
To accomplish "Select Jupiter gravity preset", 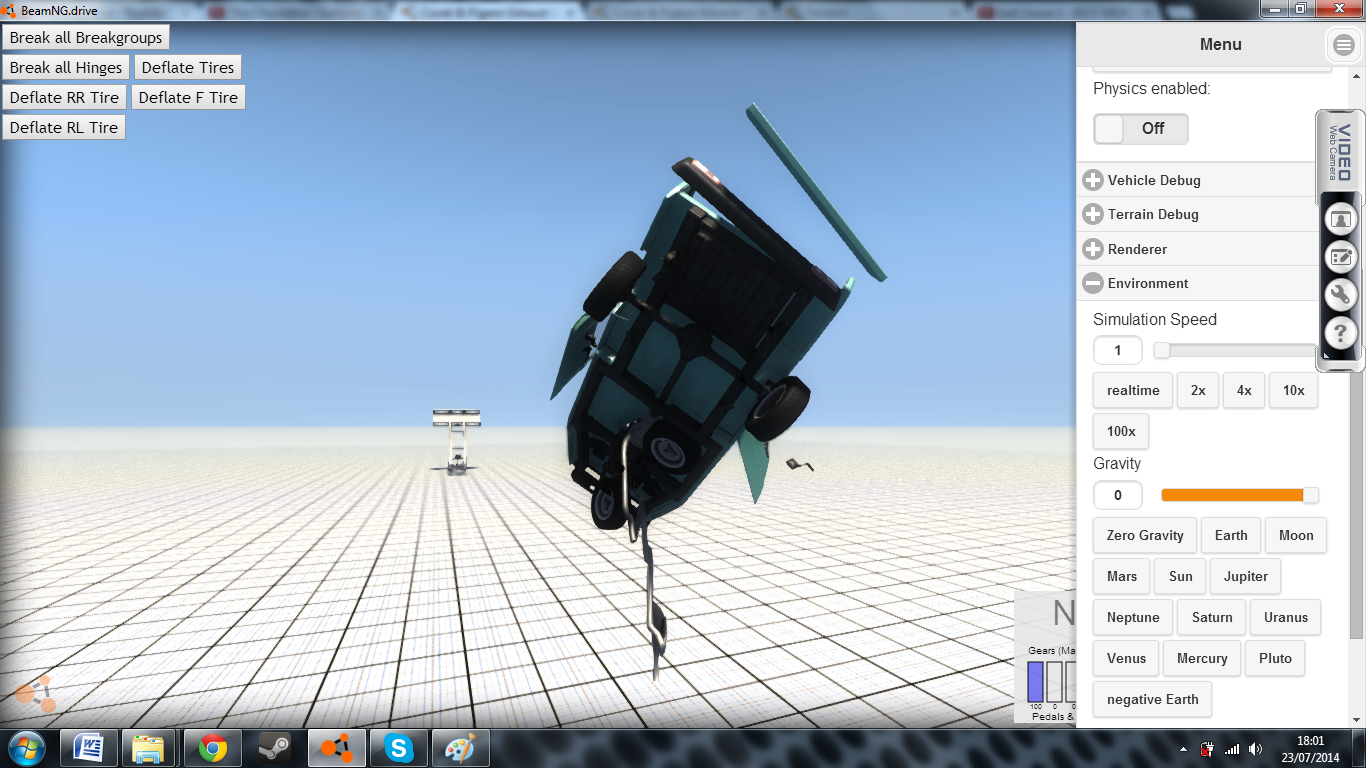I will click(1246, 576).
